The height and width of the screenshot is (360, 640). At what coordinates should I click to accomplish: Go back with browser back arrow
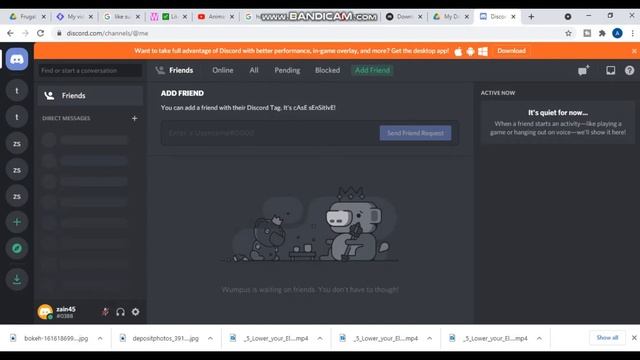[x=10, y=33]
